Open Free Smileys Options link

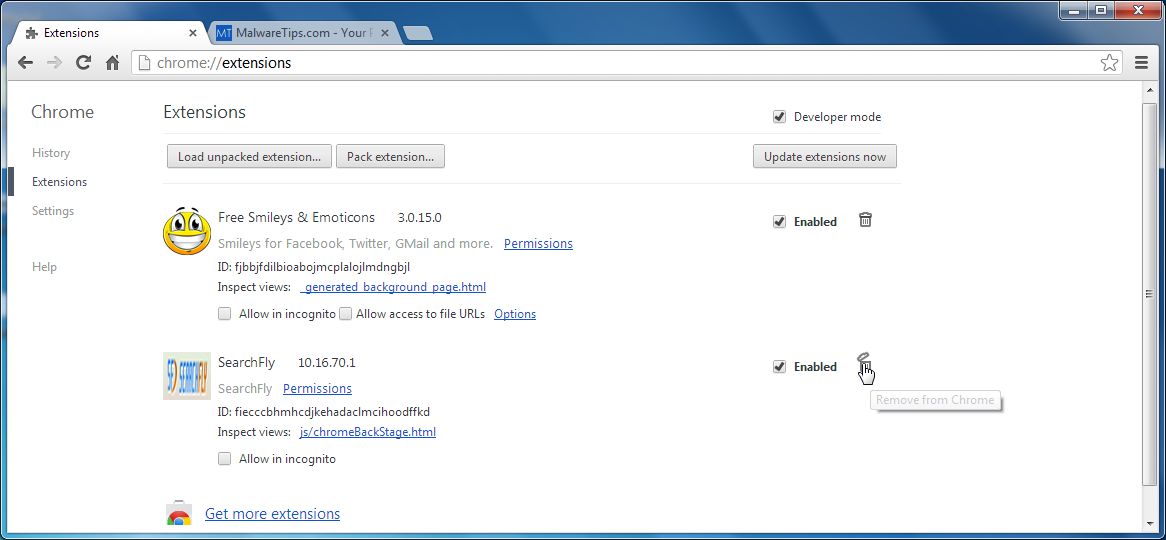[x=515, y=314]
